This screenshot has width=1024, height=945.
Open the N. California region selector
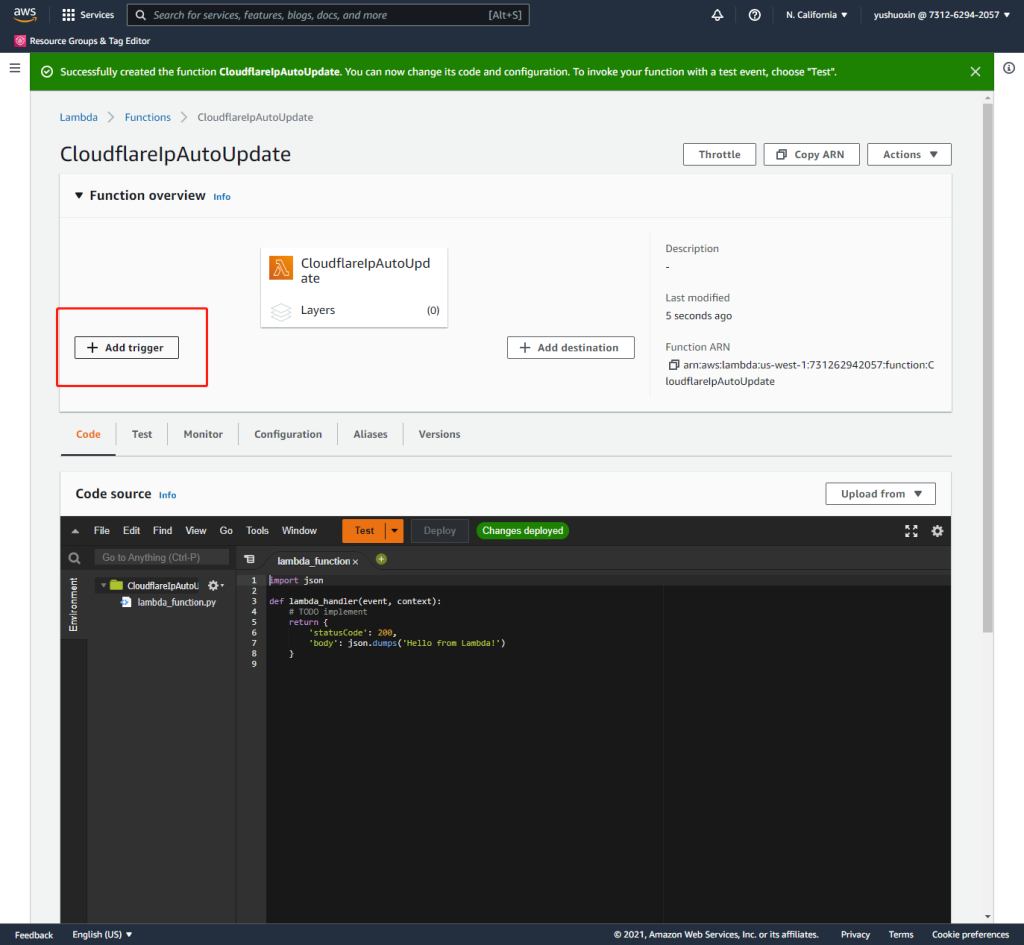click(x=816, y=15)
